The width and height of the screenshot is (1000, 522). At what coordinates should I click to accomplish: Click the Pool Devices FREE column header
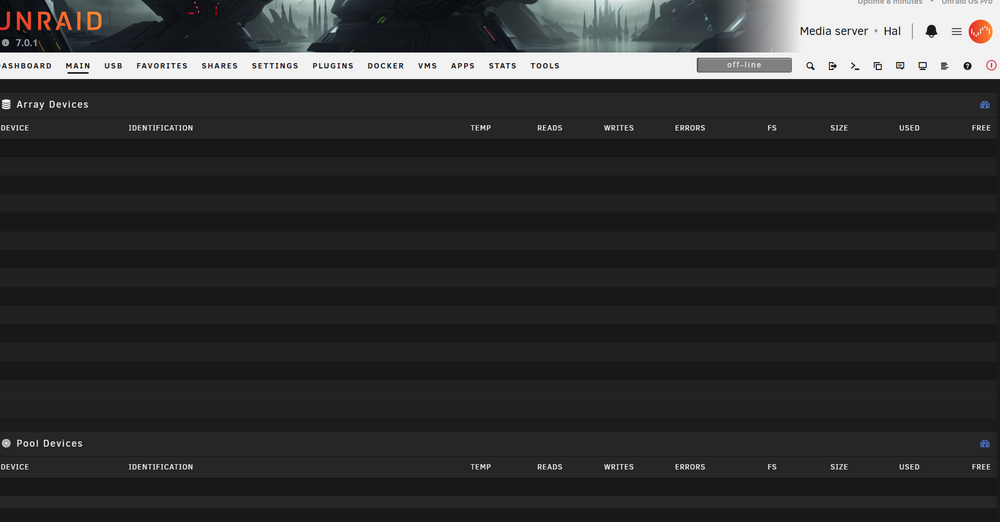[x=981, y=467]
